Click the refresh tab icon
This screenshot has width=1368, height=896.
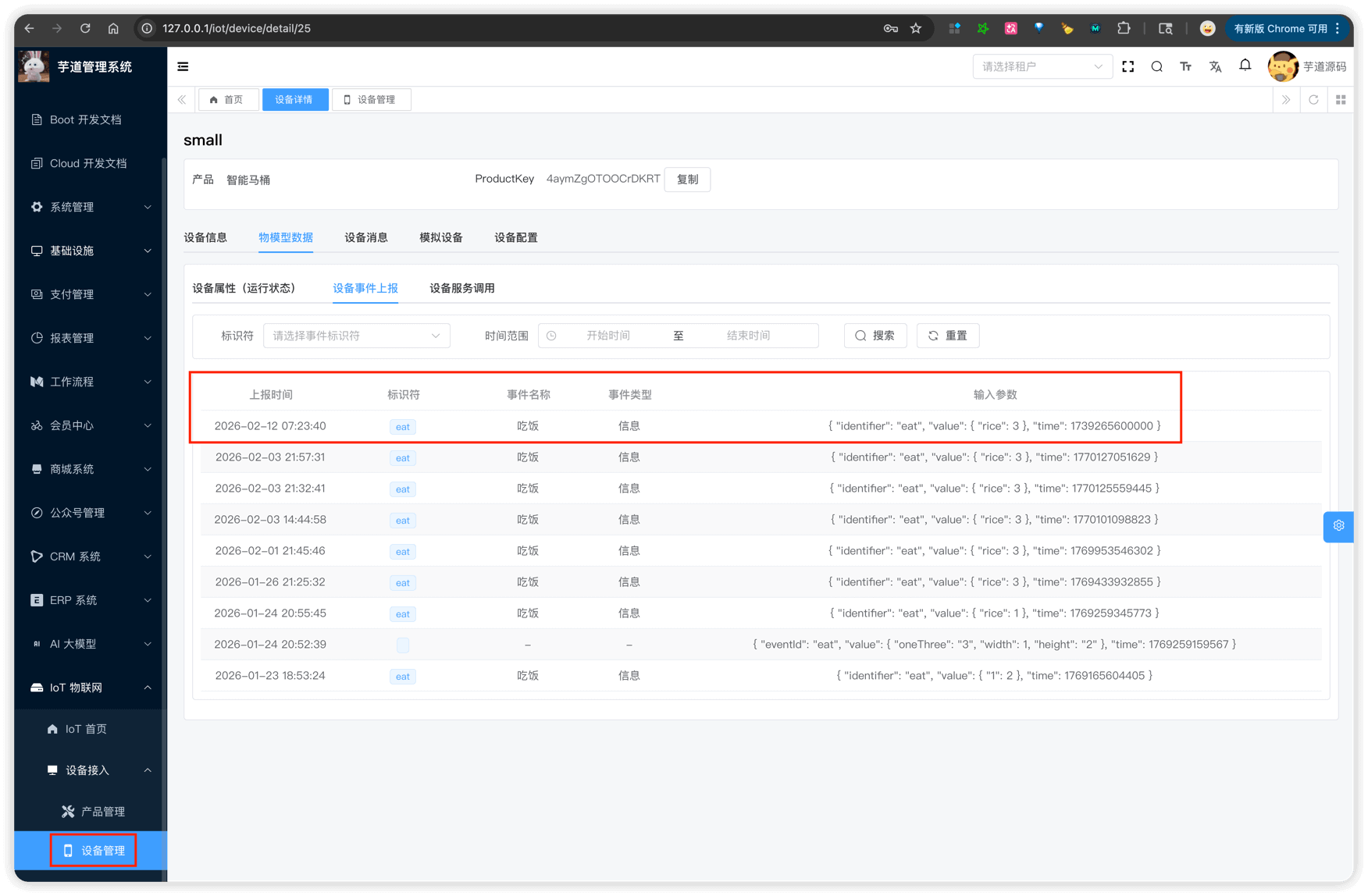[1313, 100]
